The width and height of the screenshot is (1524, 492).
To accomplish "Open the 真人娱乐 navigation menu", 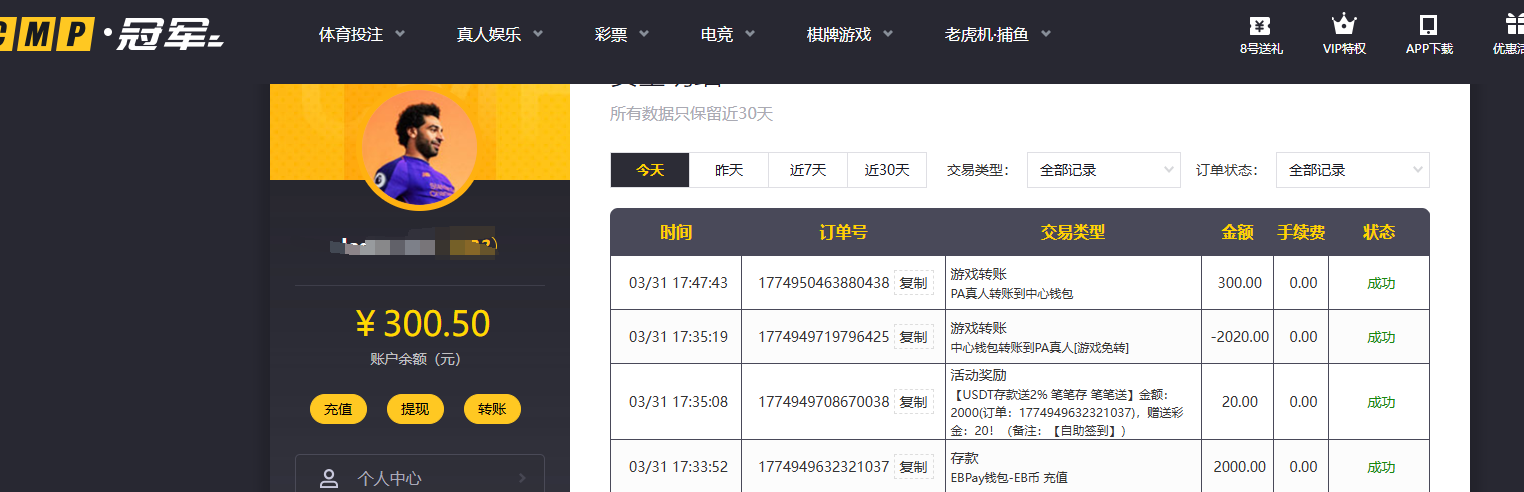I will tap(500, 34).
